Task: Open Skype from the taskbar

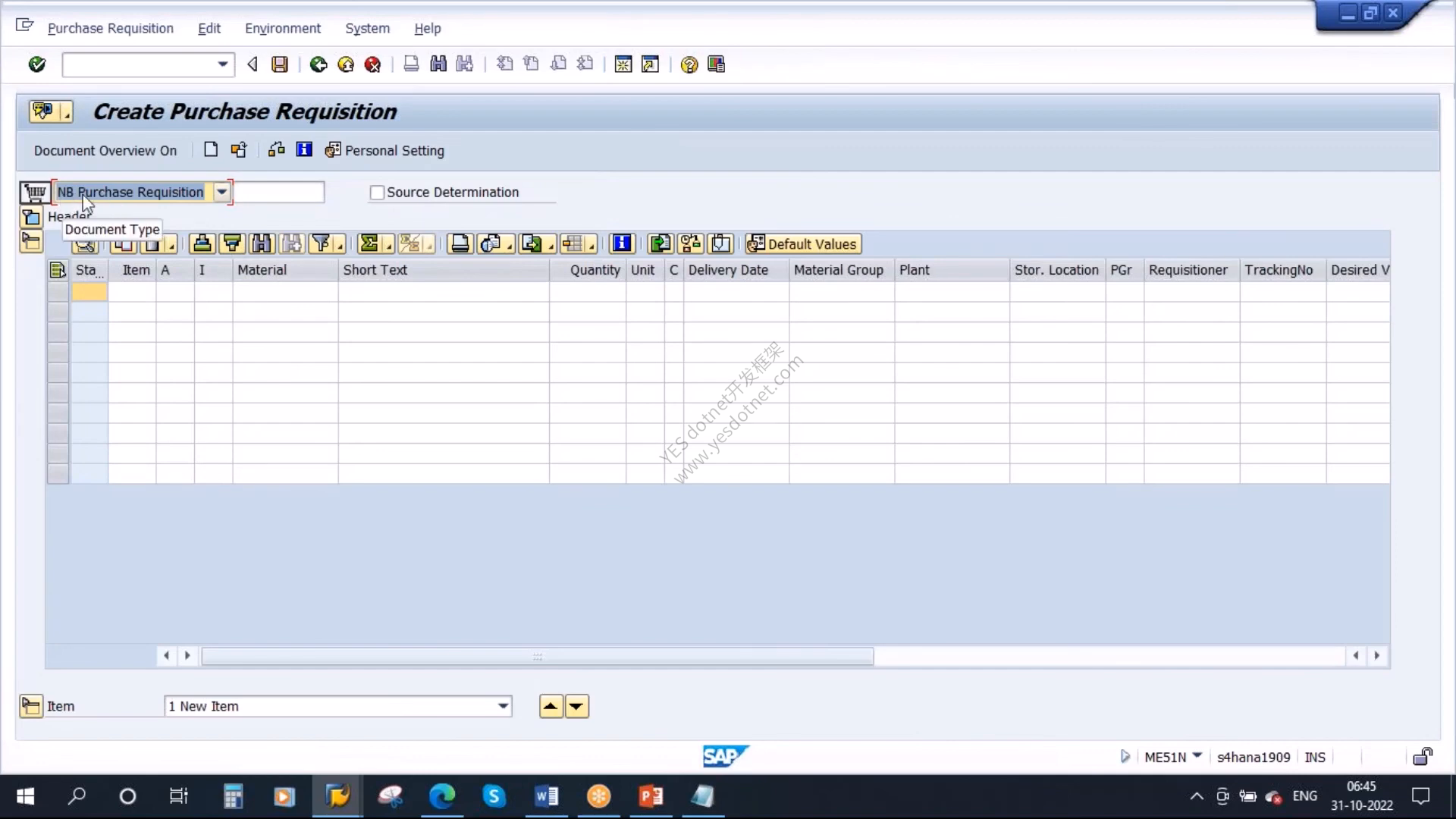Action: [494, 796]
